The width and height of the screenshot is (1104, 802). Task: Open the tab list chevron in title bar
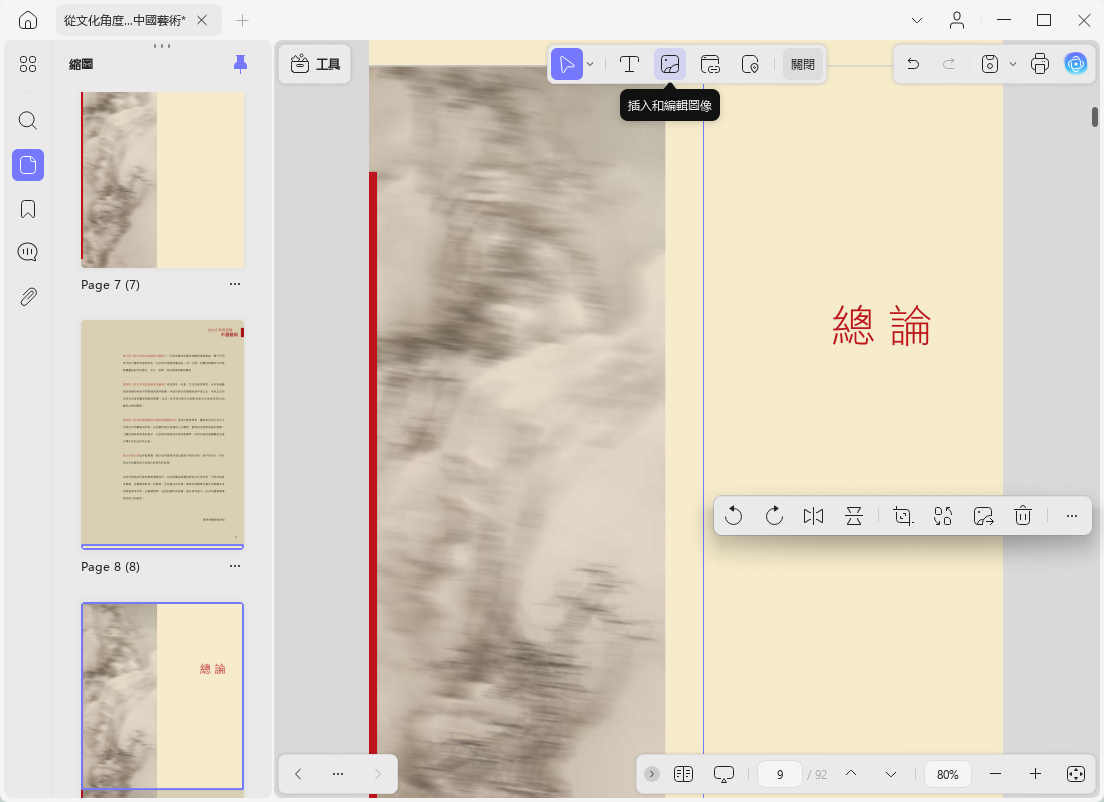(x=917, y=20)
